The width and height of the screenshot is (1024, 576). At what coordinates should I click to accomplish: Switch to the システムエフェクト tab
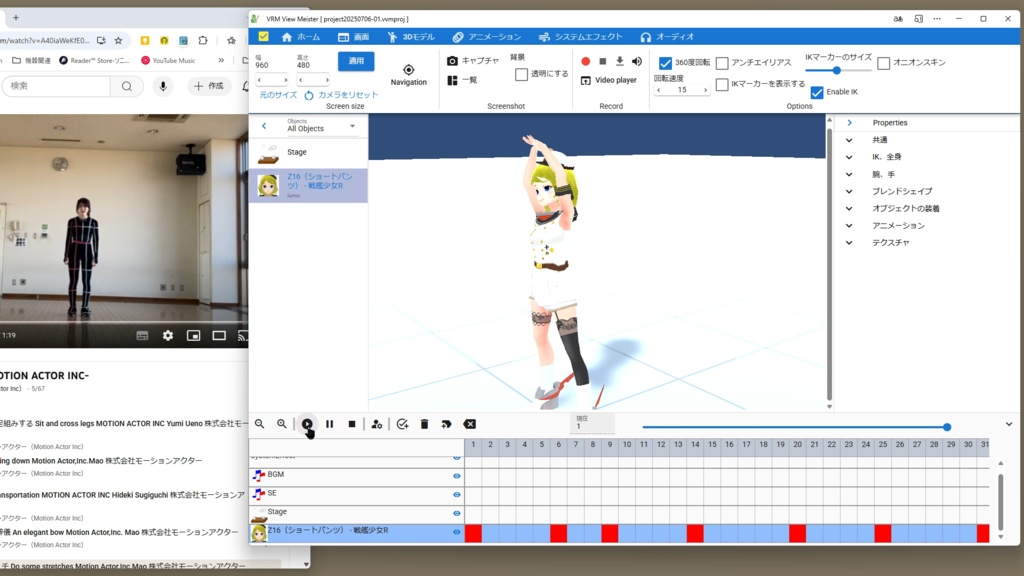[581, 37]
